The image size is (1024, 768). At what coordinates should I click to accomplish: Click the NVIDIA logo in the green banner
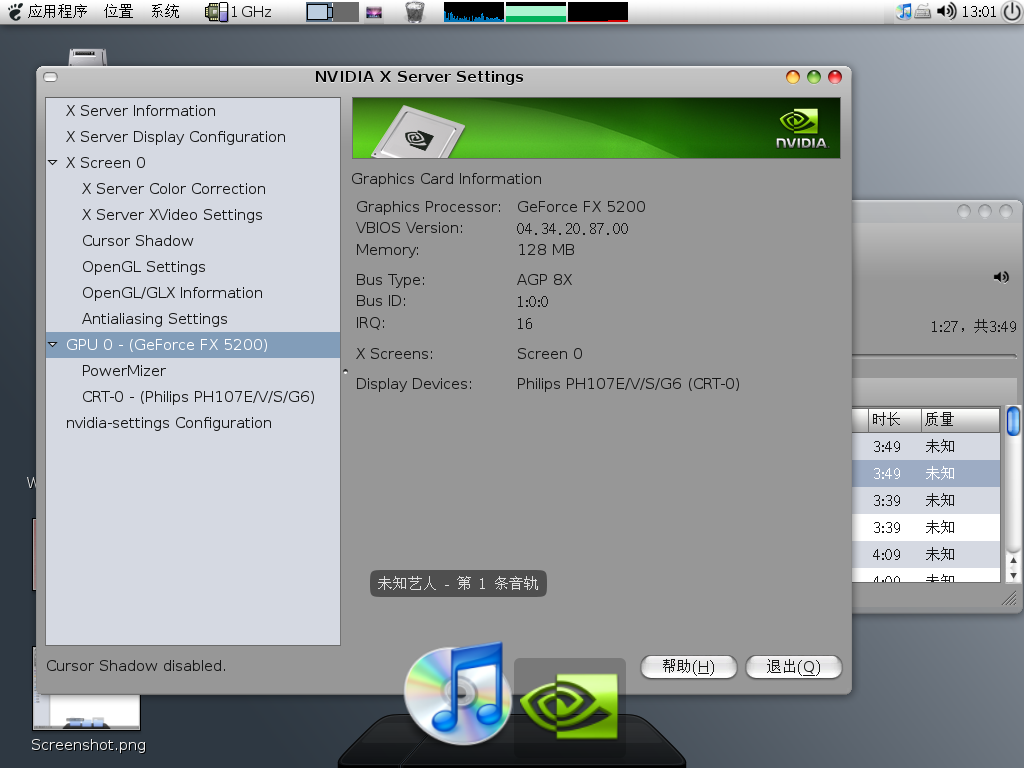pos(801,129)
